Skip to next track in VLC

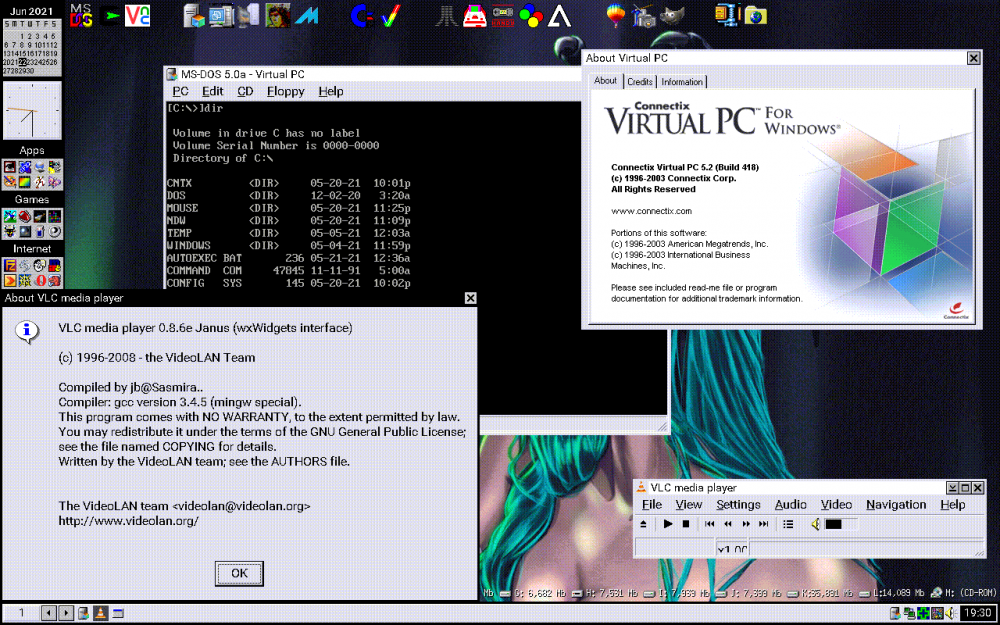pyautogui.click(x=764, y=524)
